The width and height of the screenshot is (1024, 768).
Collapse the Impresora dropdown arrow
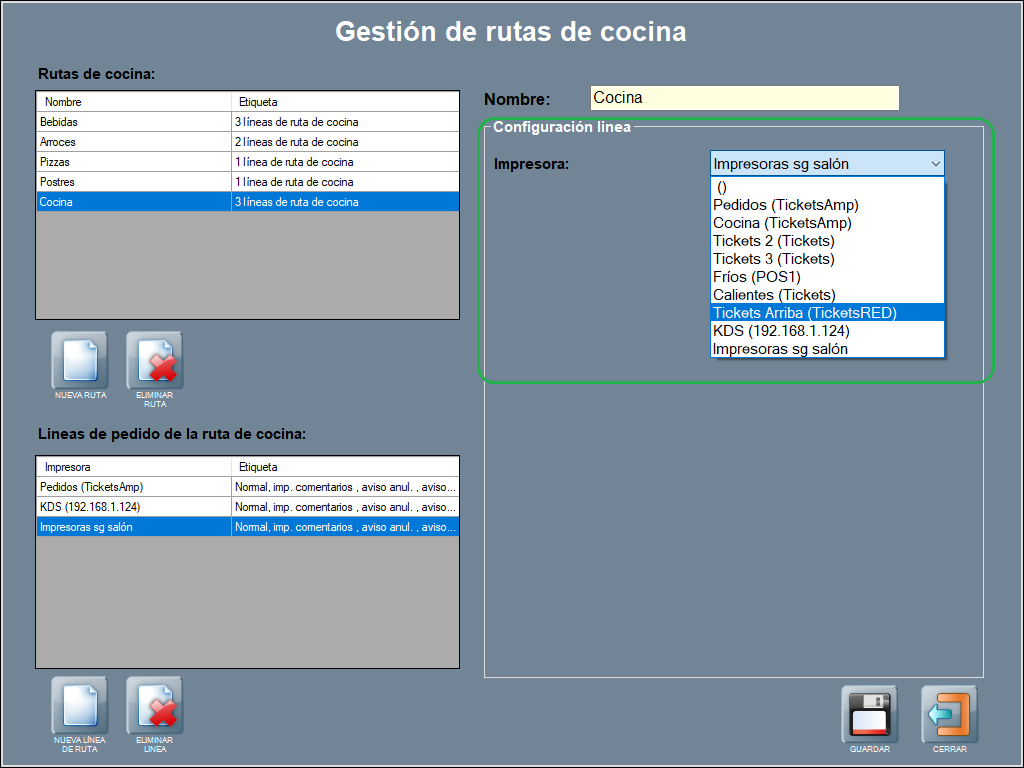935,164
